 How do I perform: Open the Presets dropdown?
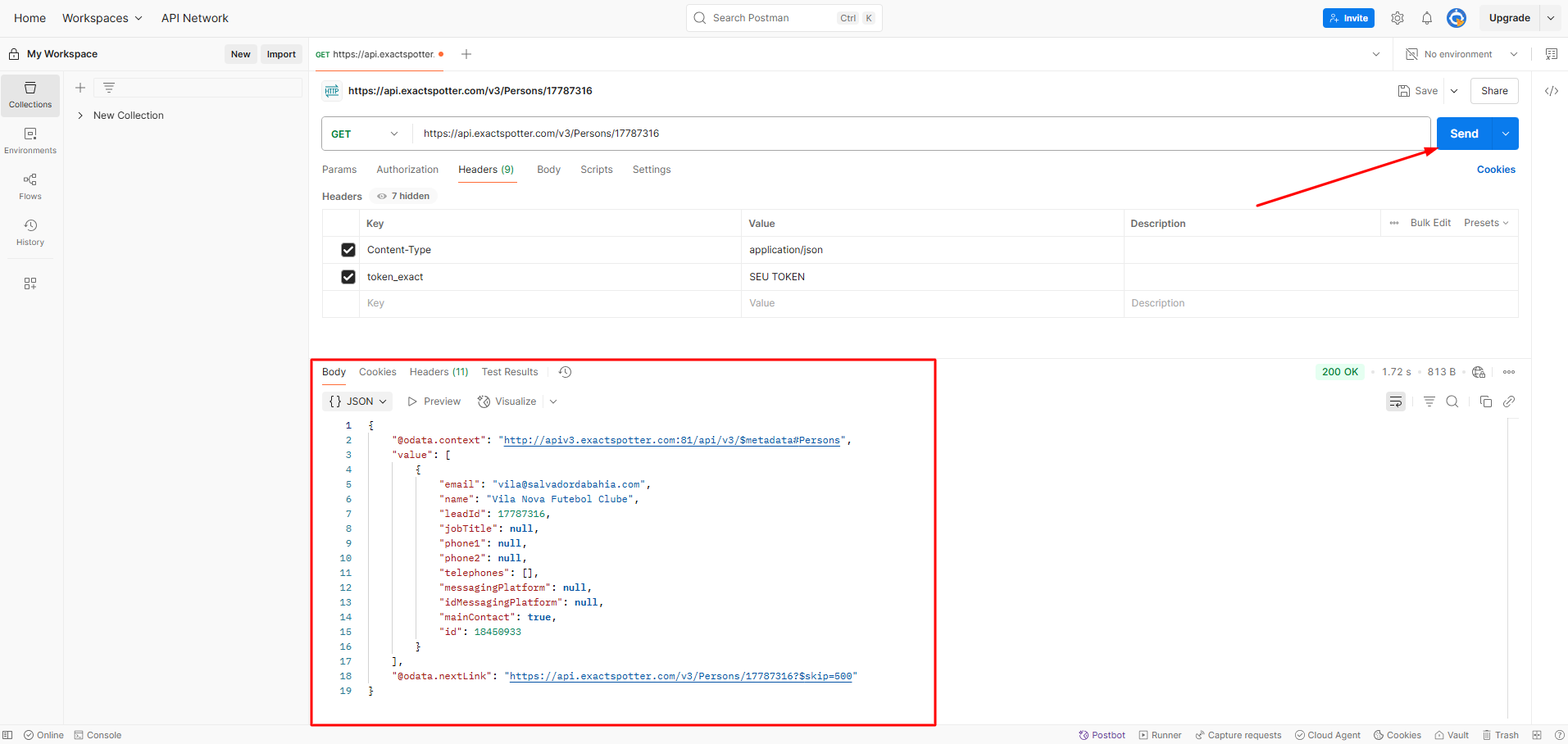point(1486,223)
